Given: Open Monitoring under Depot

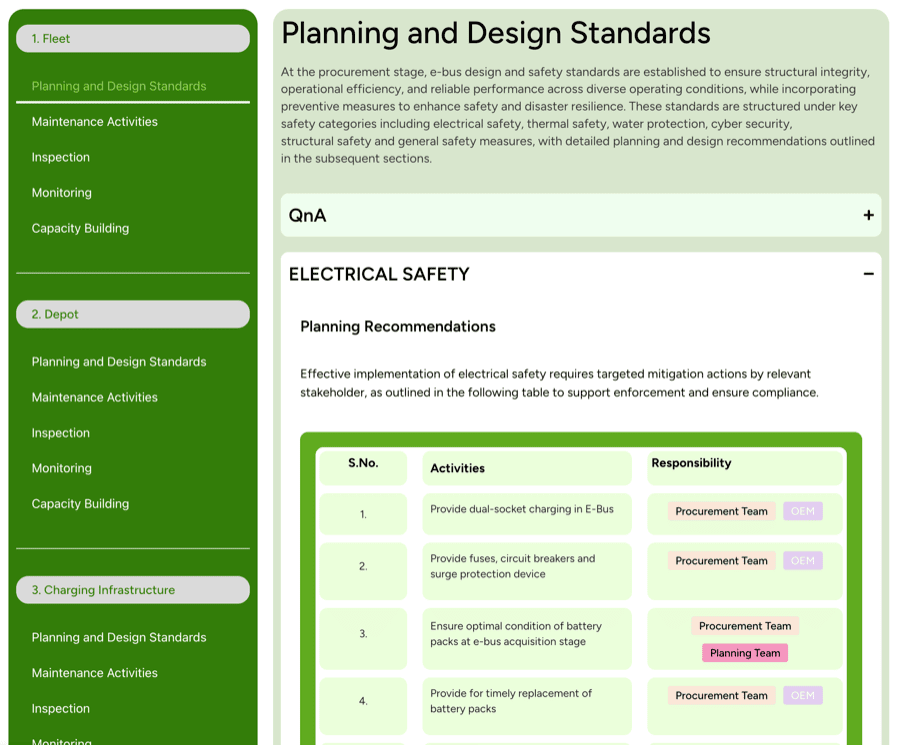Looking at the screenshot, I should [x=61, y=468].
